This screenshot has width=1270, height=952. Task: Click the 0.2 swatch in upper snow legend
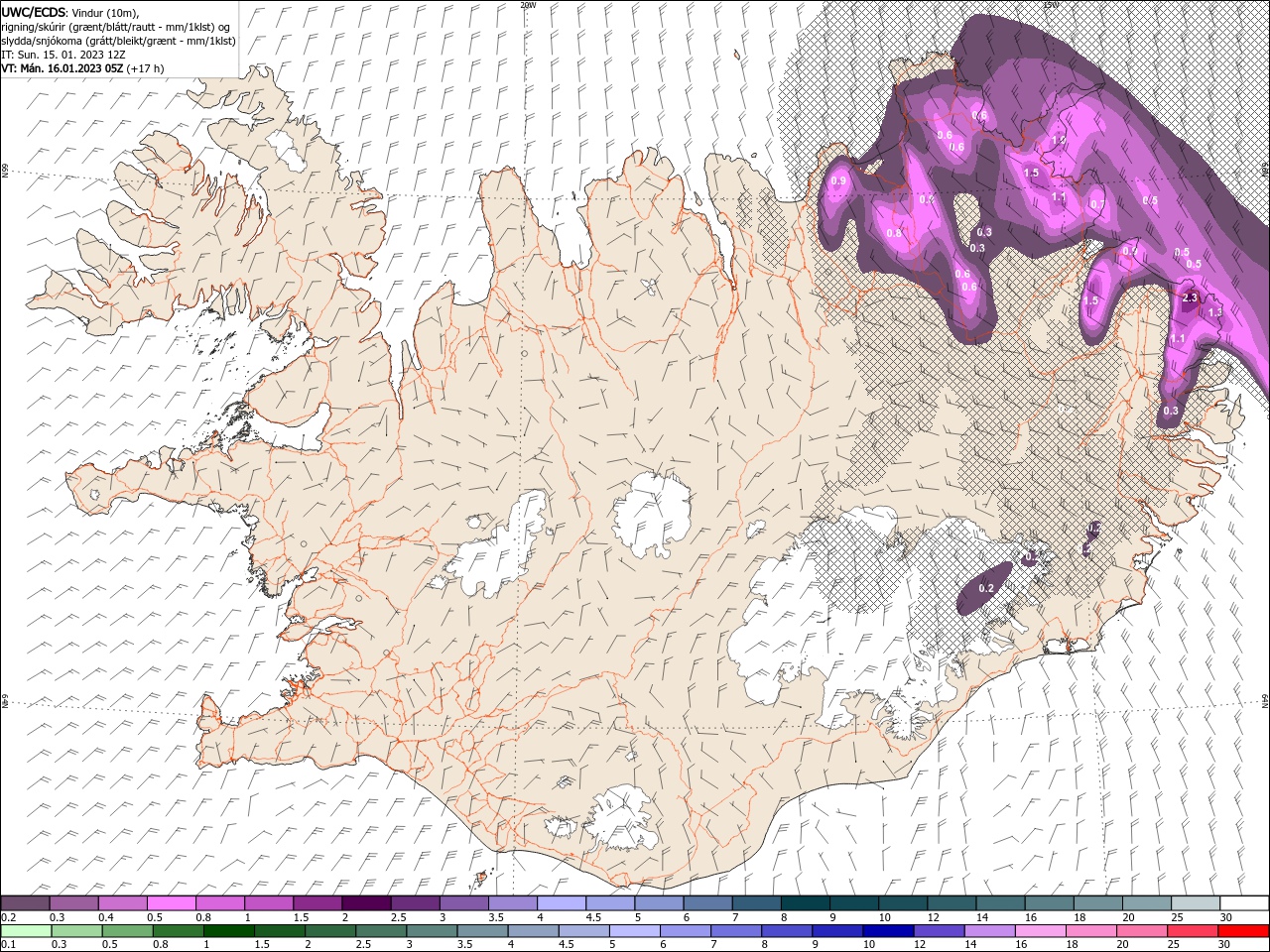point(25,903)
